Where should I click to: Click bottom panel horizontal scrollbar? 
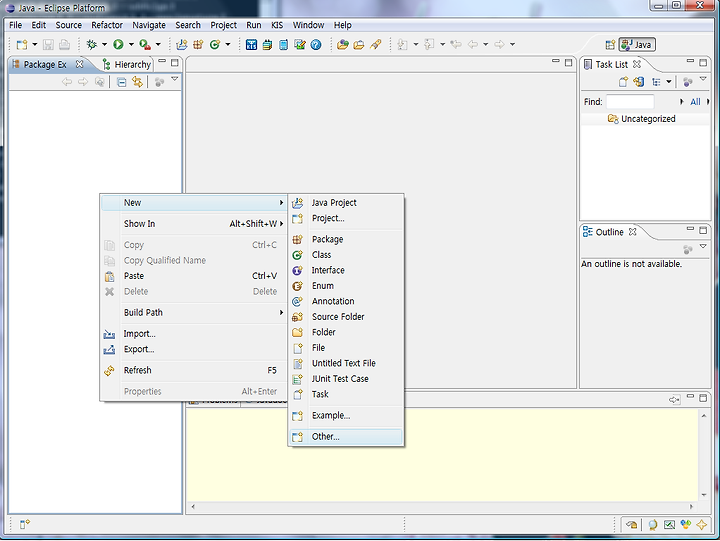coord(442,507)
